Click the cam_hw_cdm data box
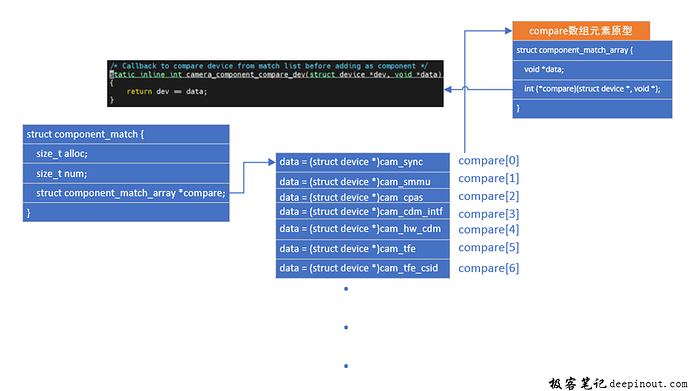Viewport: 690px width, 391px height. (363, 229)
